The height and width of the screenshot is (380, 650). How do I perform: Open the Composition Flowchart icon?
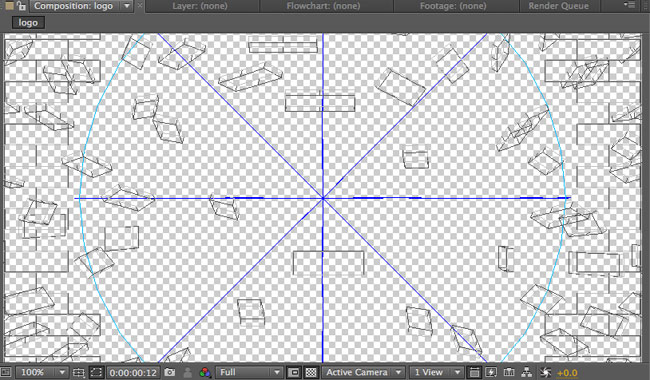click(x=526, y=372)
